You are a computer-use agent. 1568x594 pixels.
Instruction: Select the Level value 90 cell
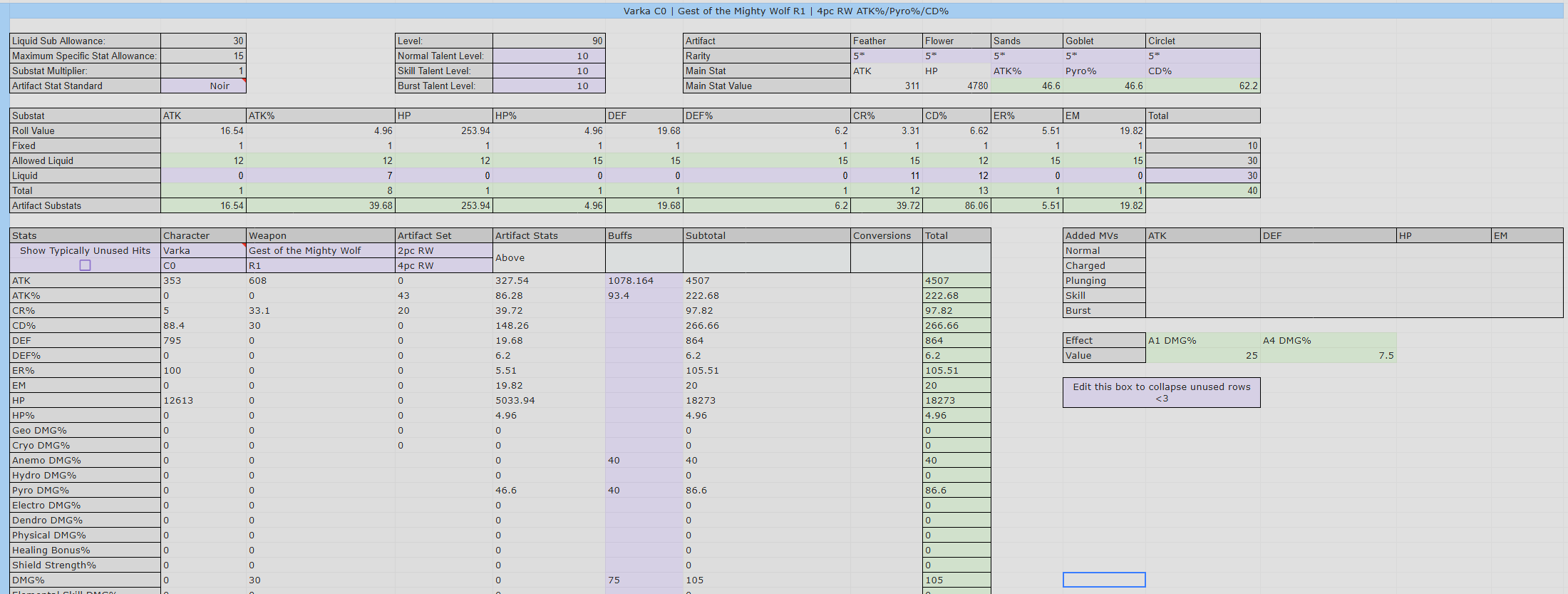(549, 41)
